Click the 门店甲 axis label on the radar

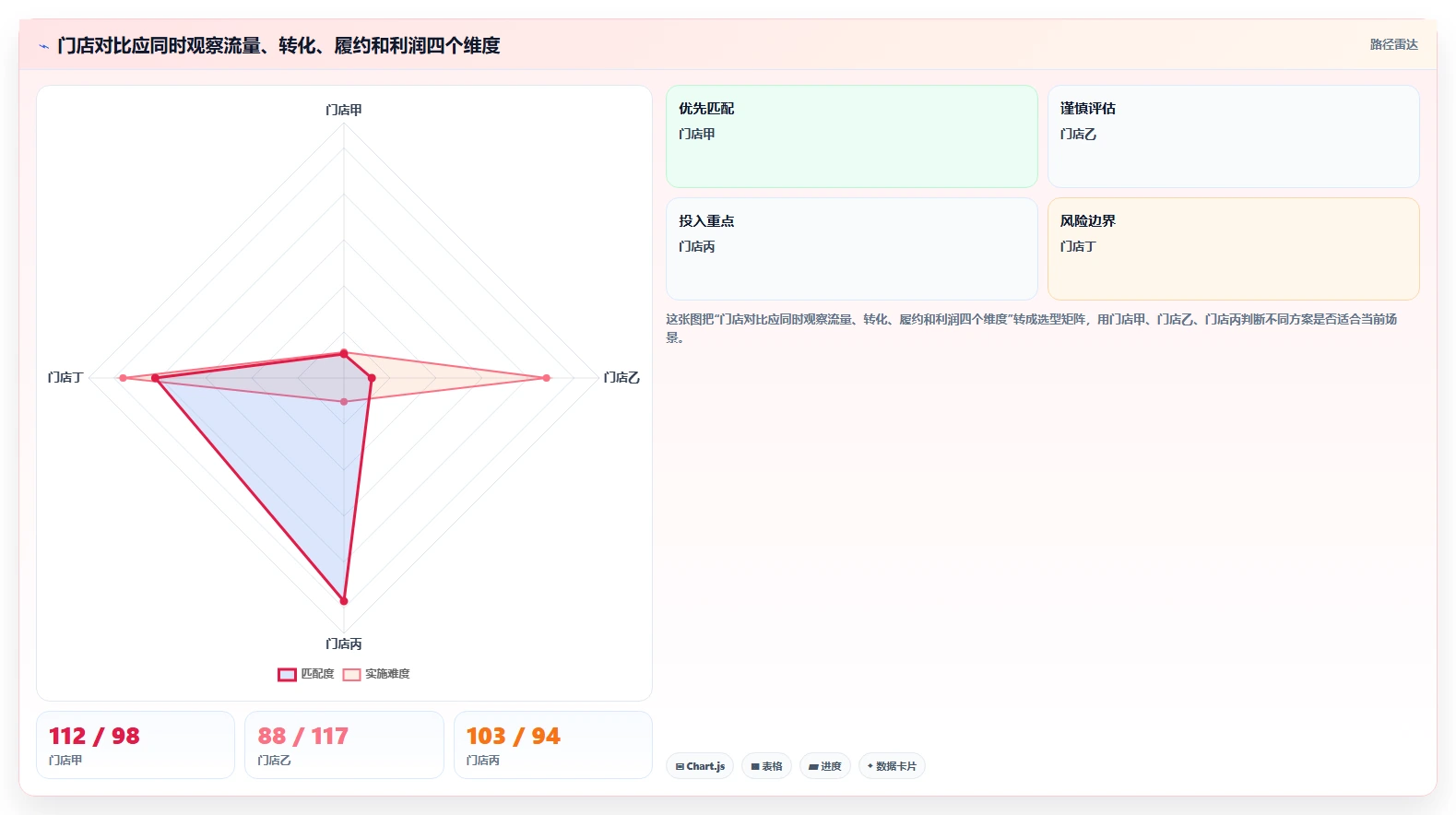[x=344, y=110]
